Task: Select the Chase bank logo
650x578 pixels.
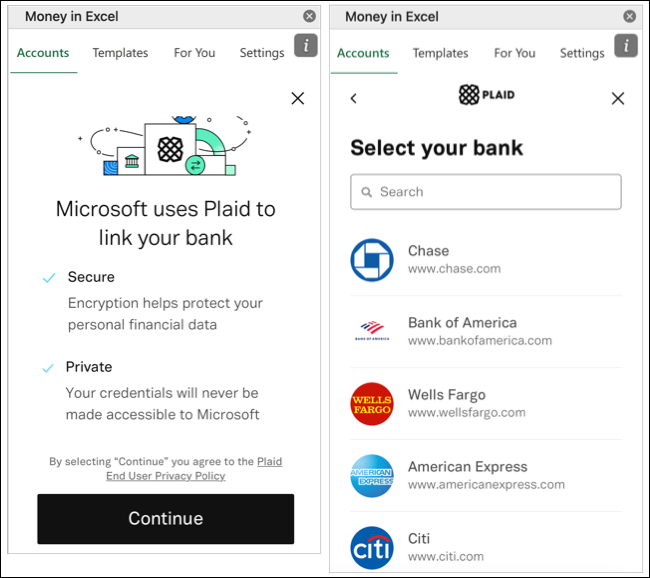Action: [x=372, y=260]
